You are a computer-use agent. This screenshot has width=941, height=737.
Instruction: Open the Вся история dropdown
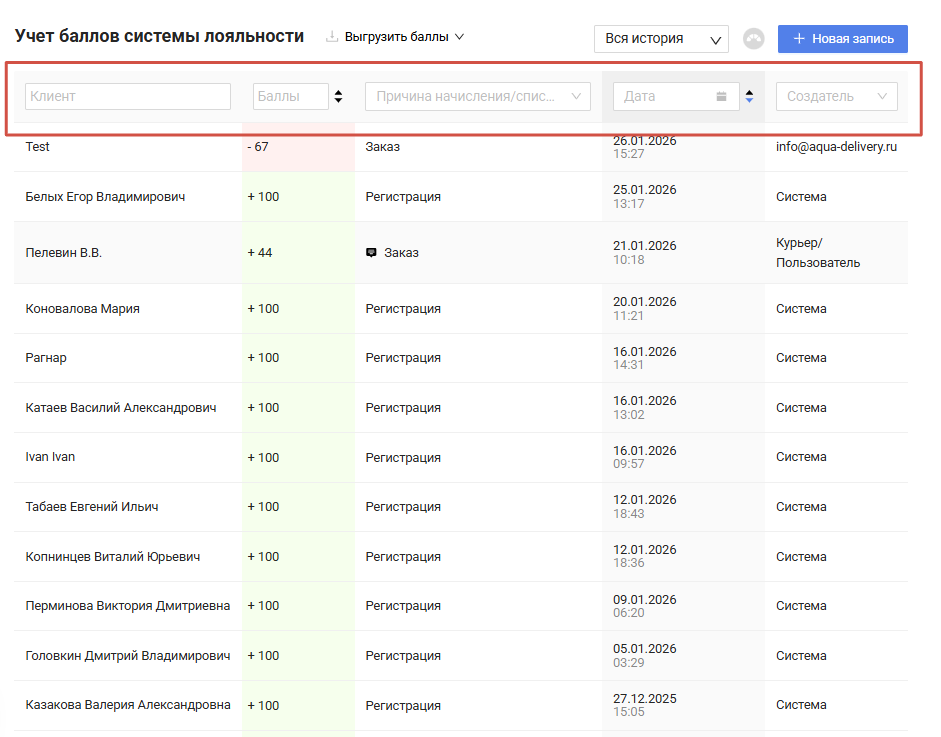point(661,39)
